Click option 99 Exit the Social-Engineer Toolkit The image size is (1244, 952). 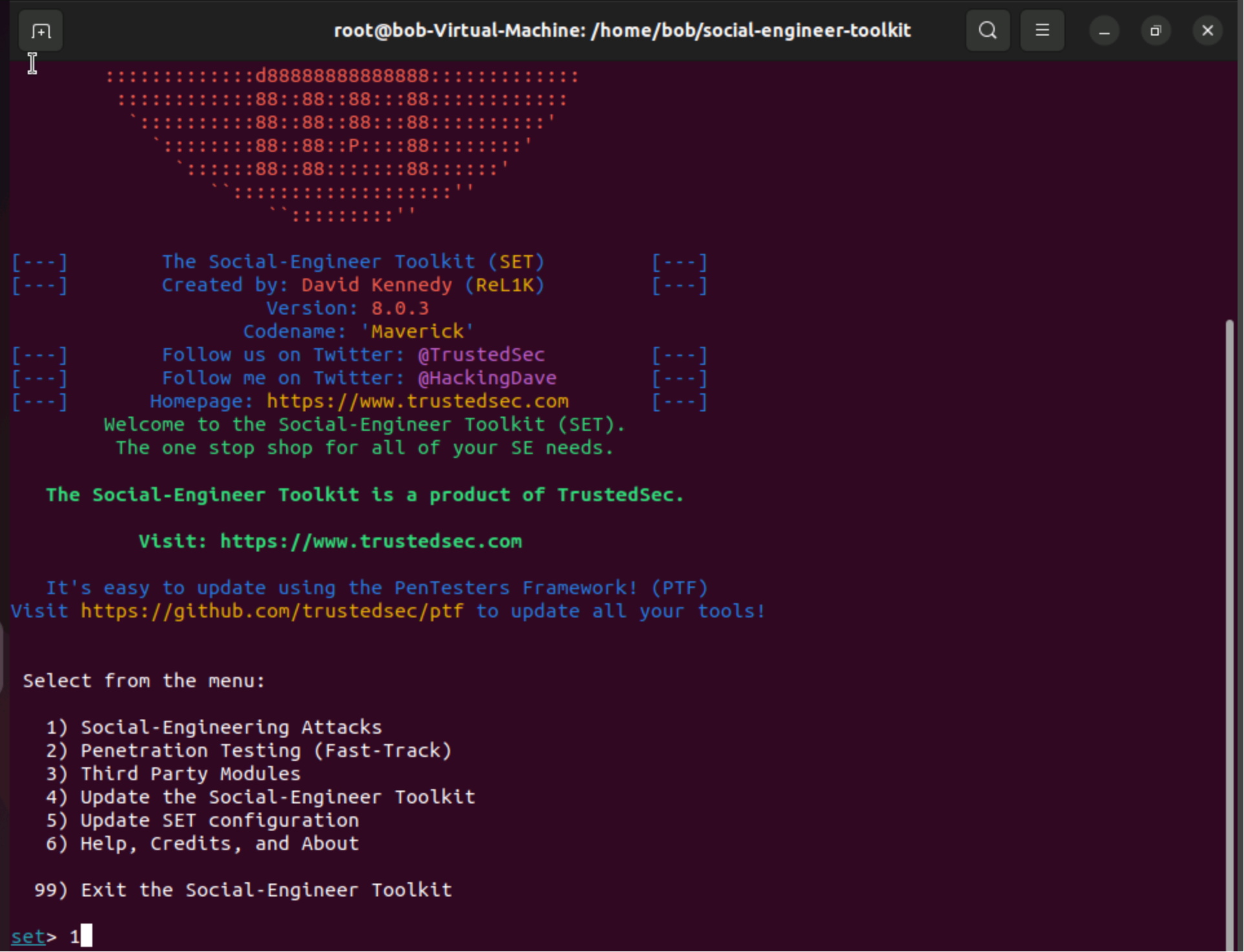[x=243, y=890]
